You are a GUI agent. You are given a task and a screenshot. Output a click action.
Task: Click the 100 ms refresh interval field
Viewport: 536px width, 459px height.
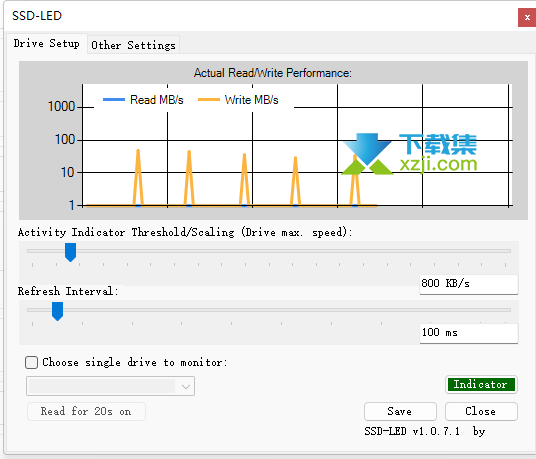pyautogui.click(x=469, y=333)
